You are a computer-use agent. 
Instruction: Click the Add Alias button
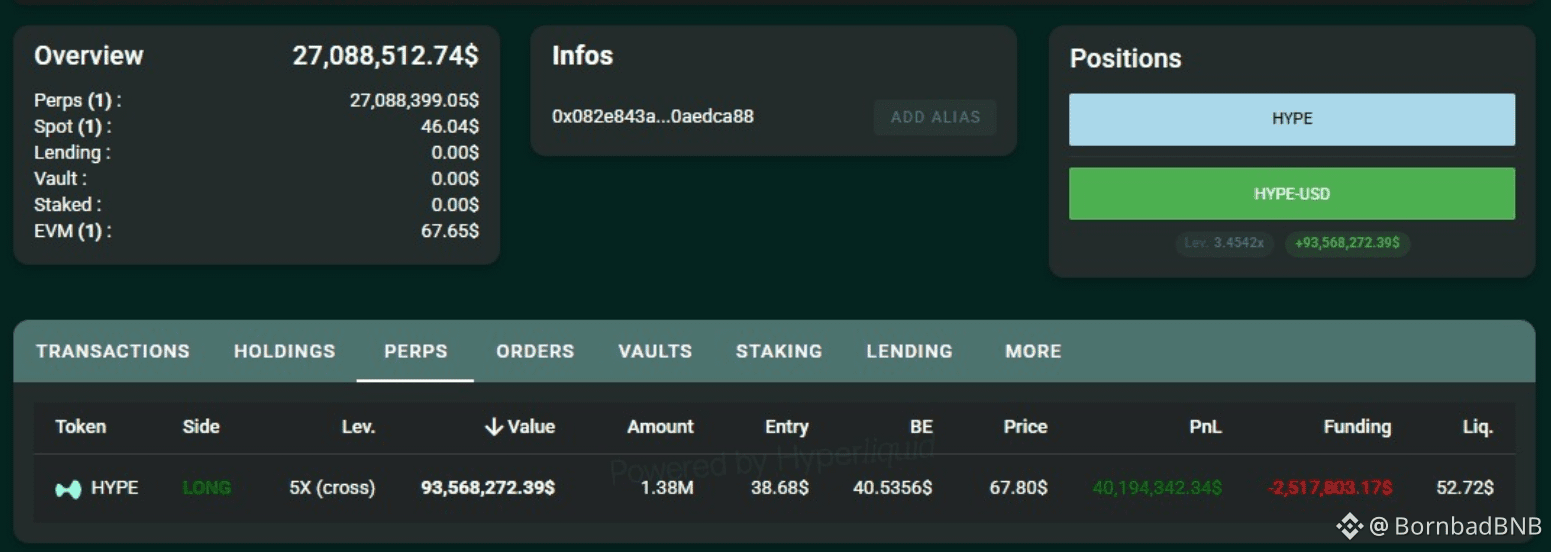(x=935, y=117)
